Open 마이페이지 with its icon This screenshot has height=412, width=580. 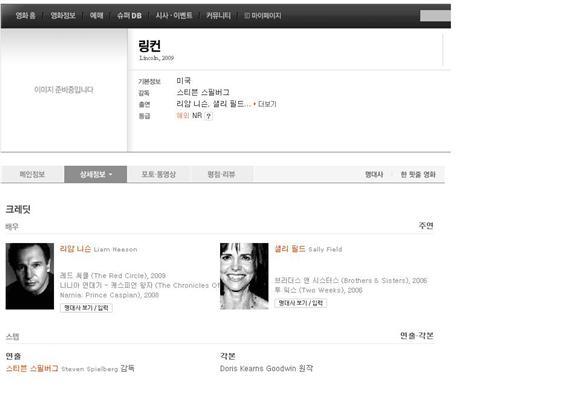tap(263, 15)
